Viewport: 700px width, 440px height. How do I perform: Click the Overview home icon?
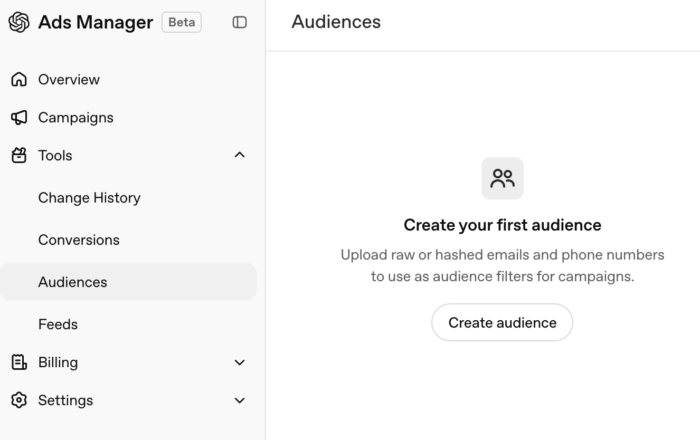(19, 79)
